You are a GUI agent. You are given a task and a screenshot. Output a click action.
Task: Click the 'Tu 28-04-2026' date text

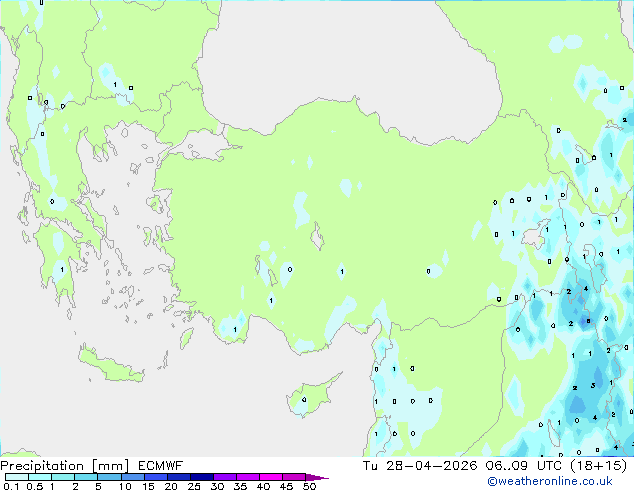coord(420,466)
